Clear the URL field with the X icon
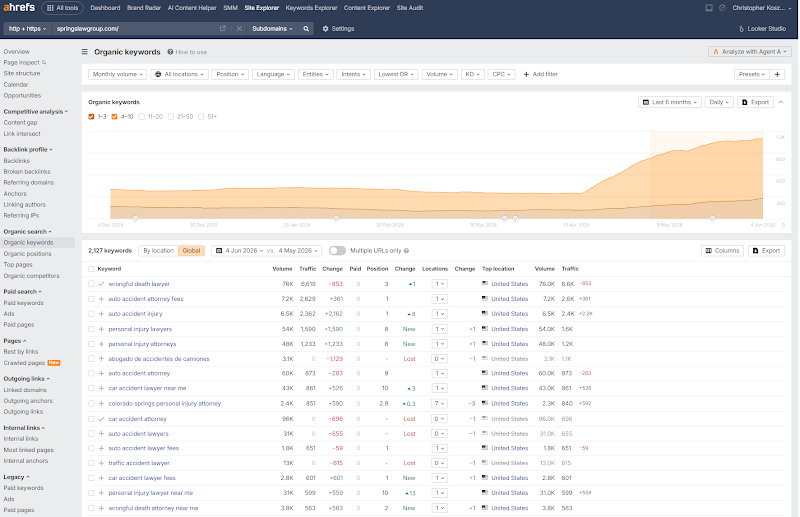Screen dimensions: 800x517 pos(239,29)
